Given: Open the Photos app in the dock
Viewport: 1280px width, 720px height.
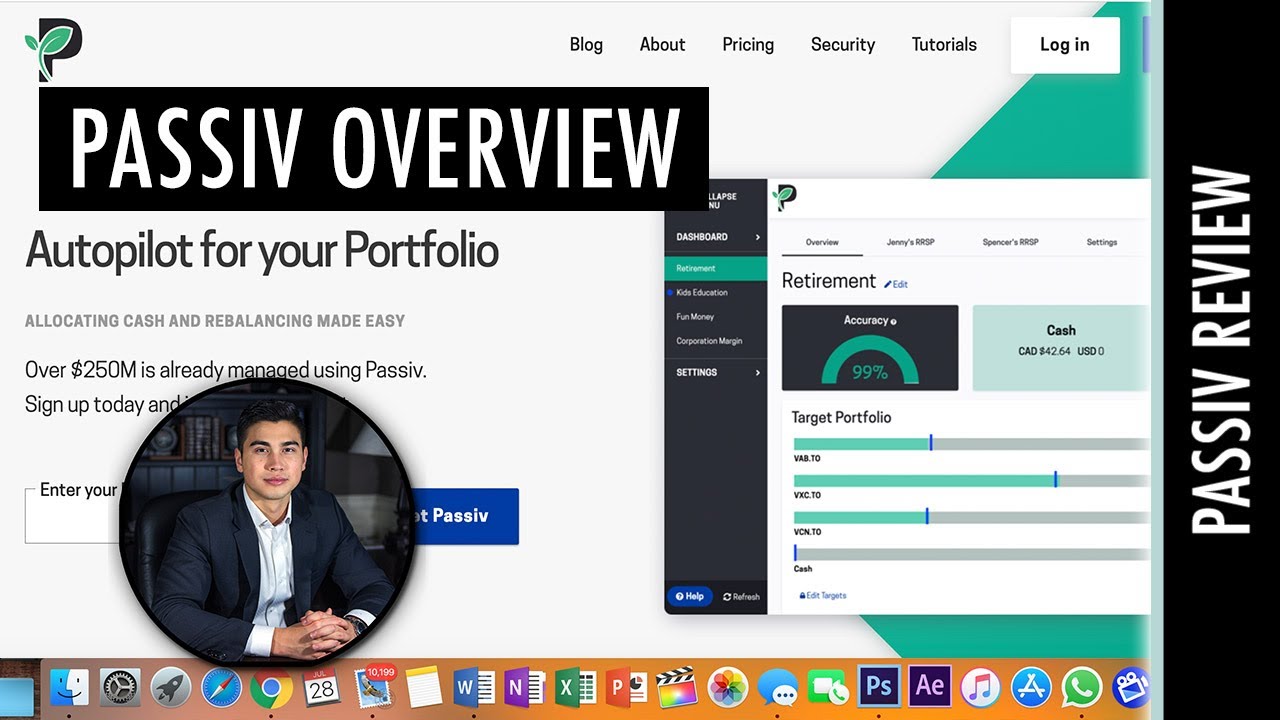Looking at the screenshot, I should (727, 687).
